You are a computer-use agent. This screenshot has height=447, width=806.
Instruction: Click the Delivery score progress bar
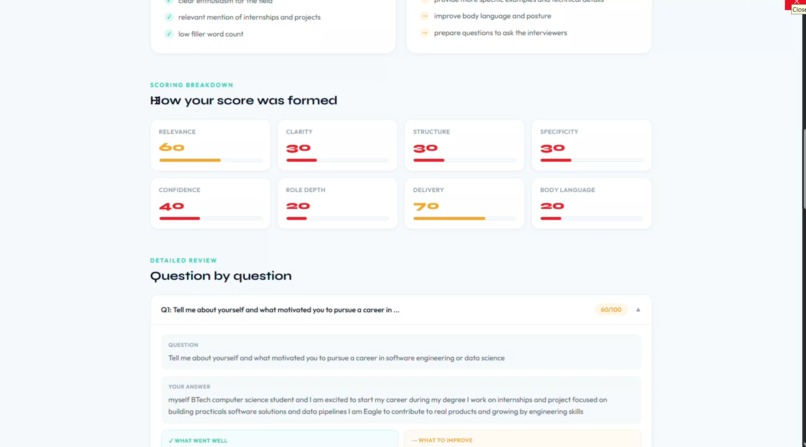click(464, 218)
